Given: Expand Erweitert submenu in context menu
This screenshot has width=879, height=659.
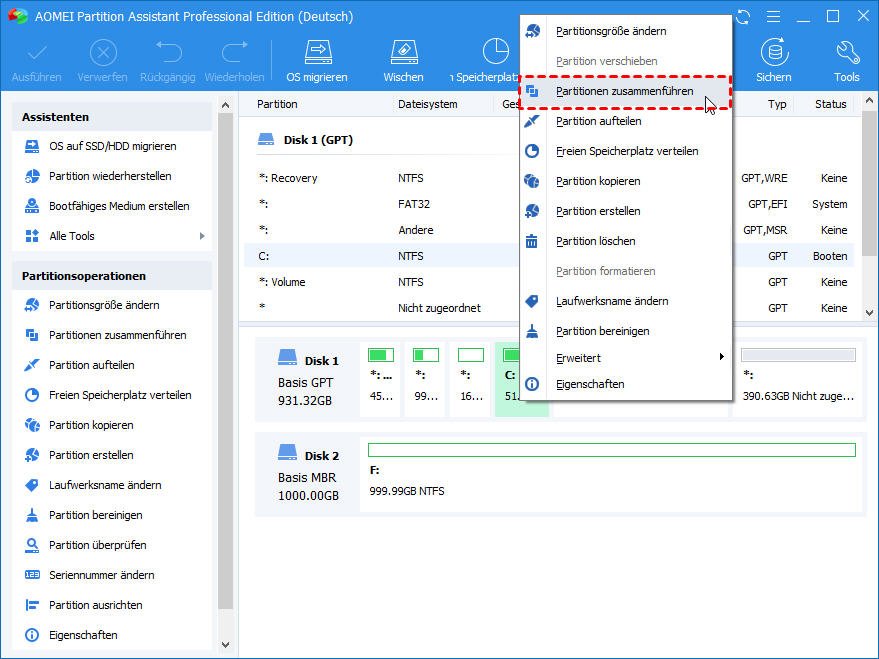Looking at the screenshot, I should (626, 358).
